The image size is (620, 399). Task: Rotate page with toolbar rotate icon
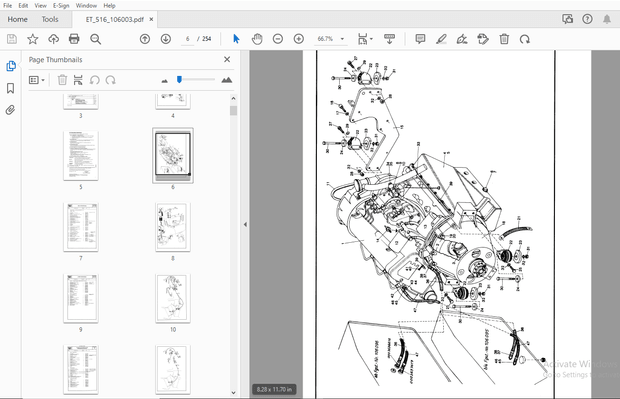pyautogui.click(x=525, y=39)
